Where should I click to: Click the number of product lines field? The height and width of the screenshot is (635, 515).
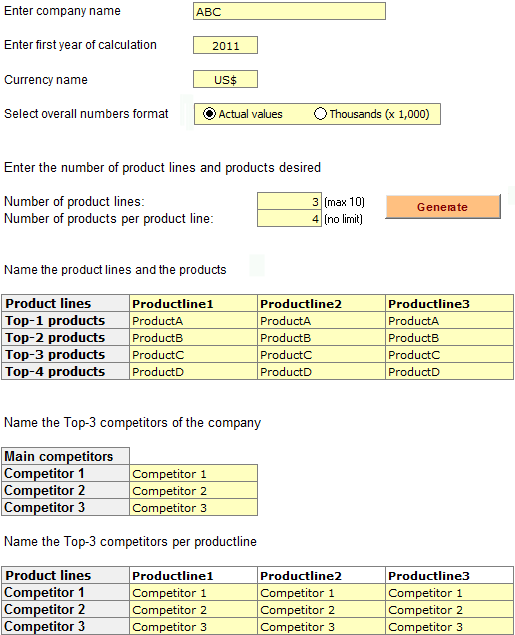[x=289, y=201]
